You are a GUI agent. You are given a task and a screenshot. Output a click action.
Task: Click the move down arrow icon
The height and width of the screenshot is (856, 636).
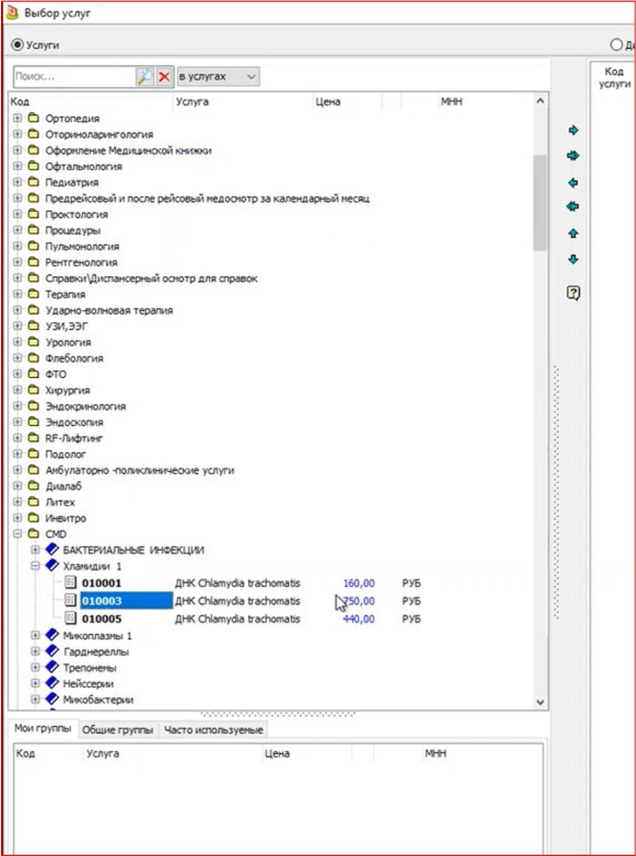point(573,260)
